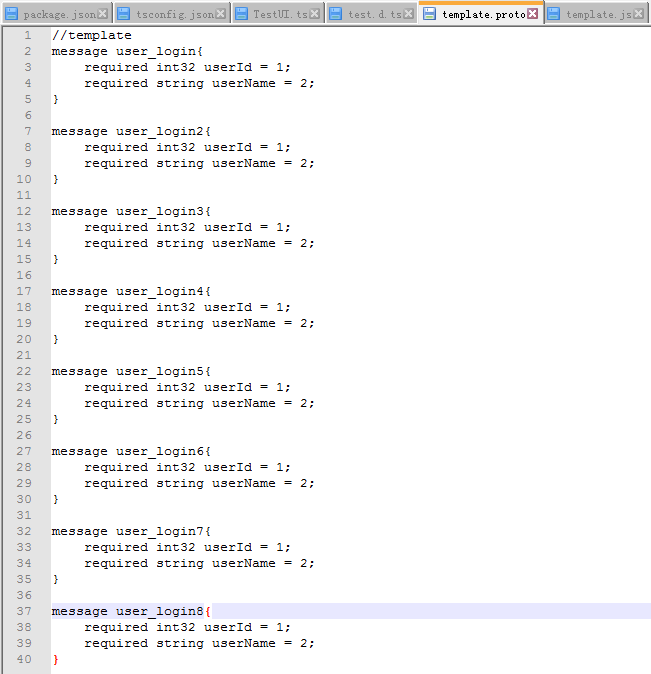Switch to the package.json tab
This screenshot has width=651, height=674.
(56, 14)
